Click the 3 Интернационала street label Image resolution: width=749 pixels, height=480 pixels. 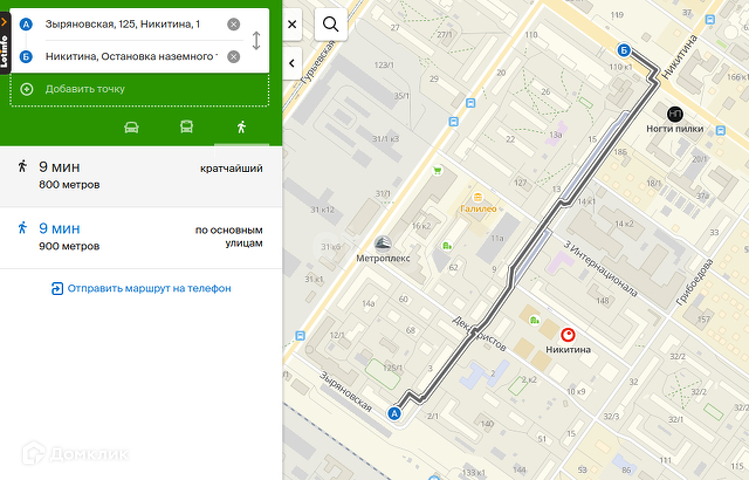coord(600,269)
